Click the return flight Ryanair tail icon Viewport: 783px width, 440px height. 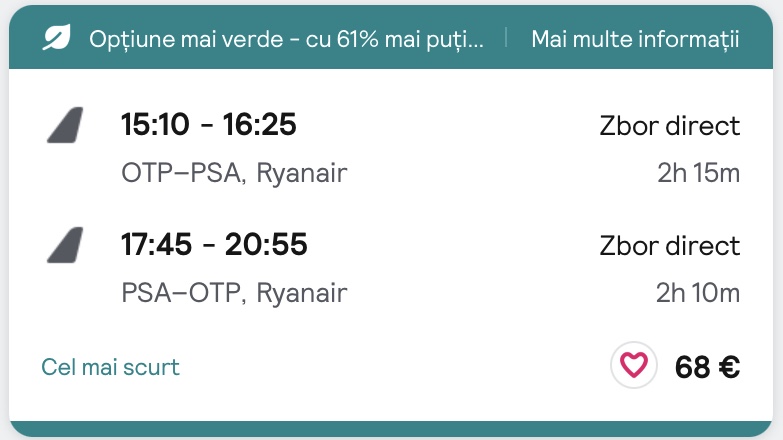65,245
